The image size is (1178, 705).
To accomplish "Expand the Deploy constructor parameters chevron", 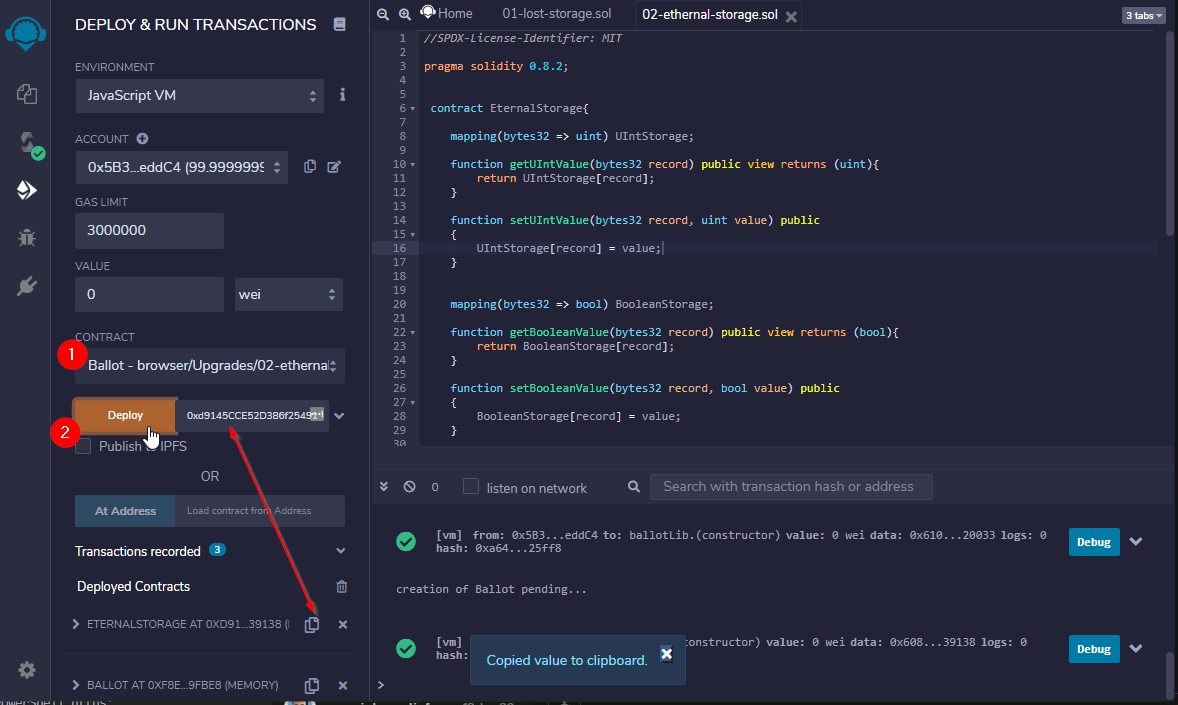I will [x=340, y=416].
